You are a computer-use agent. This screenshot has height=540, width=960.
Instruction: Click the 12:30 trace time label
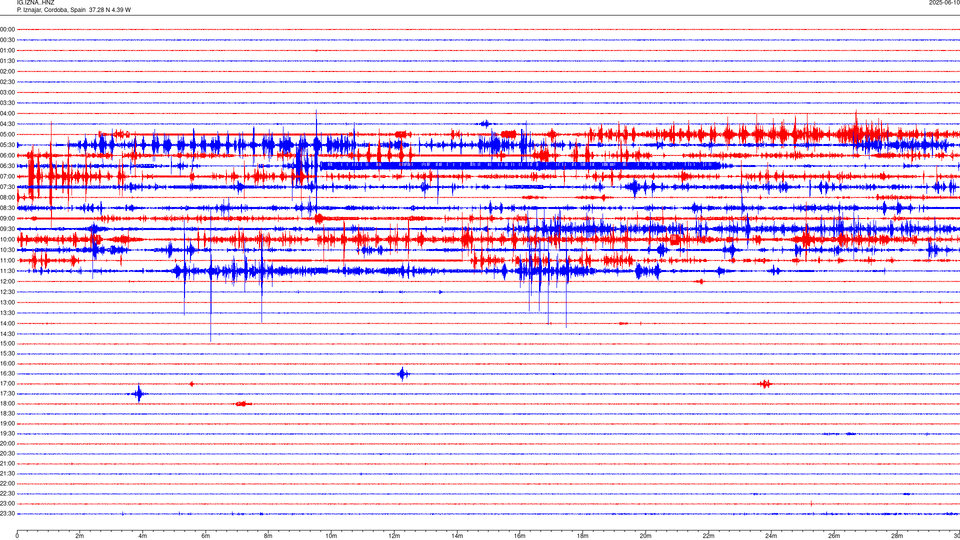pos(7,291)
